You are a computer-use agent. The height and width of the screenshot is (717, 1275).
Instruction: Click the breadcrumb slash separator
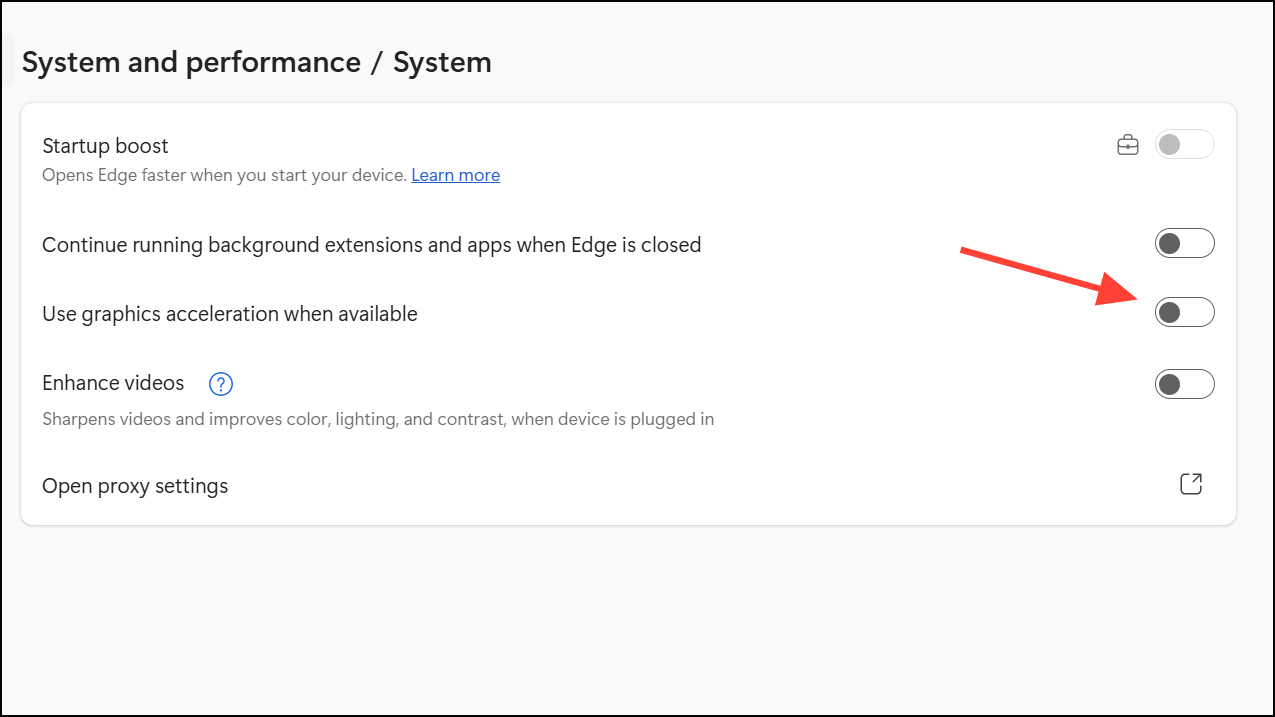click(376, 63)
